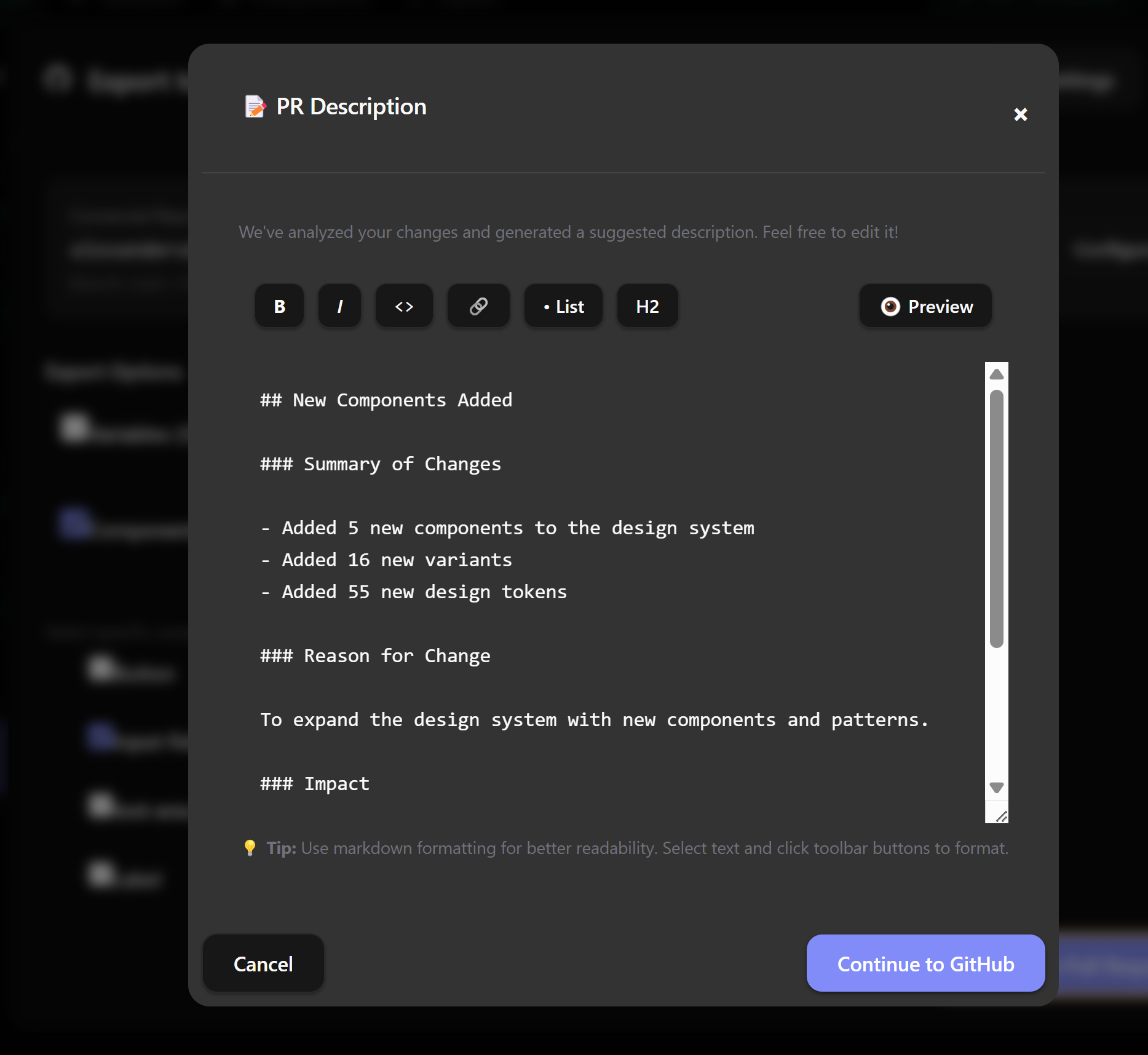The height and width of the screenshot is (1055, 1148).
Task: Insert a bullet list with the List button
Action: pos(563,306)
